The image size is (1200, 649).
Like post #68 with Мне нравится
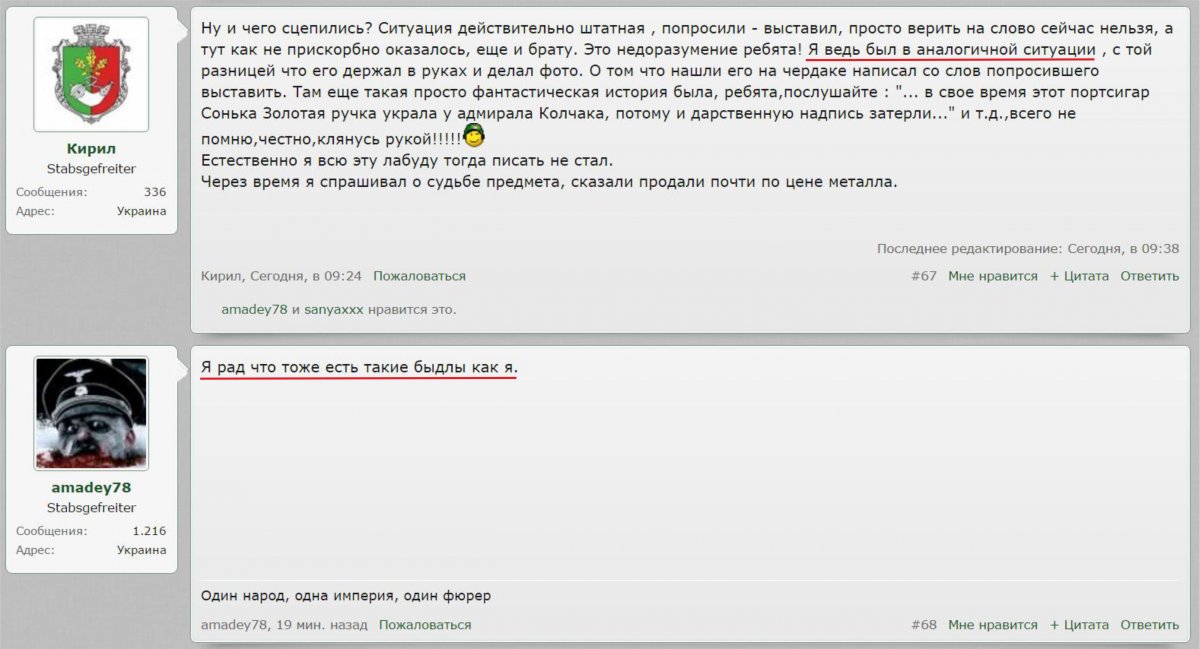(993, 625)
